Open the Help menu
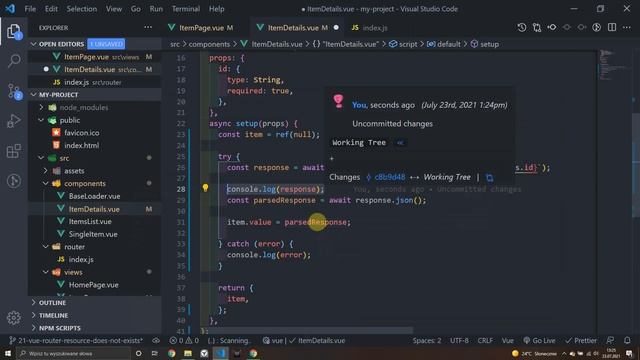 click(216, 9)
